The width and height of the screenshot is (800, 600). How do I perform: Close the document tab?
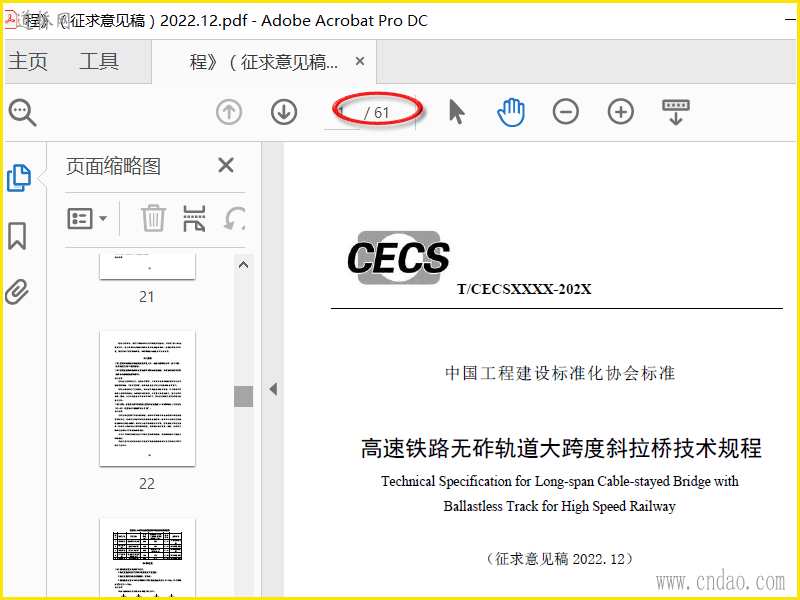360,61
